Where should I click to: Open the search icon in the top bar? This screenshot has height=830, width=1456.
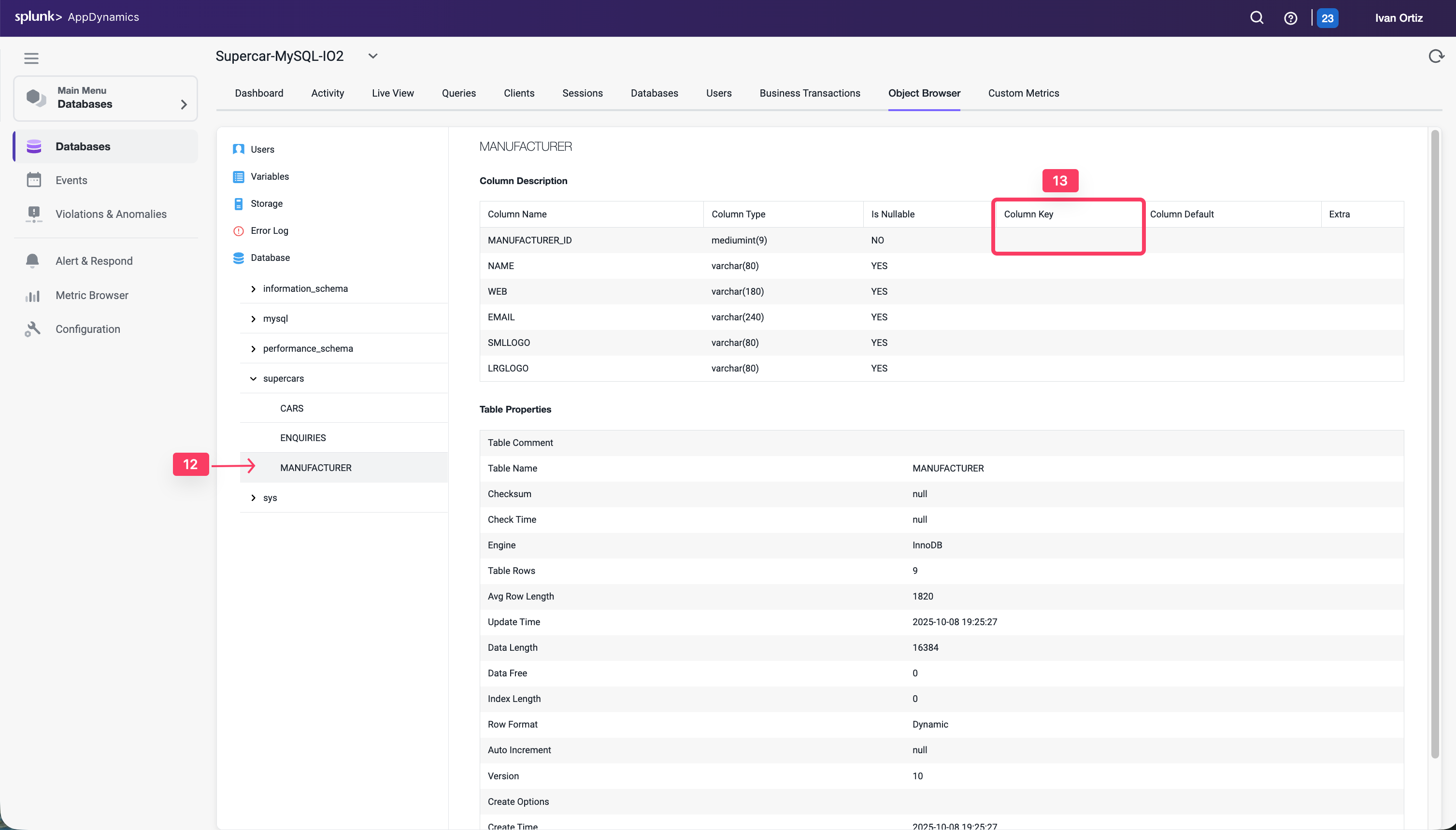[1256, 18]
